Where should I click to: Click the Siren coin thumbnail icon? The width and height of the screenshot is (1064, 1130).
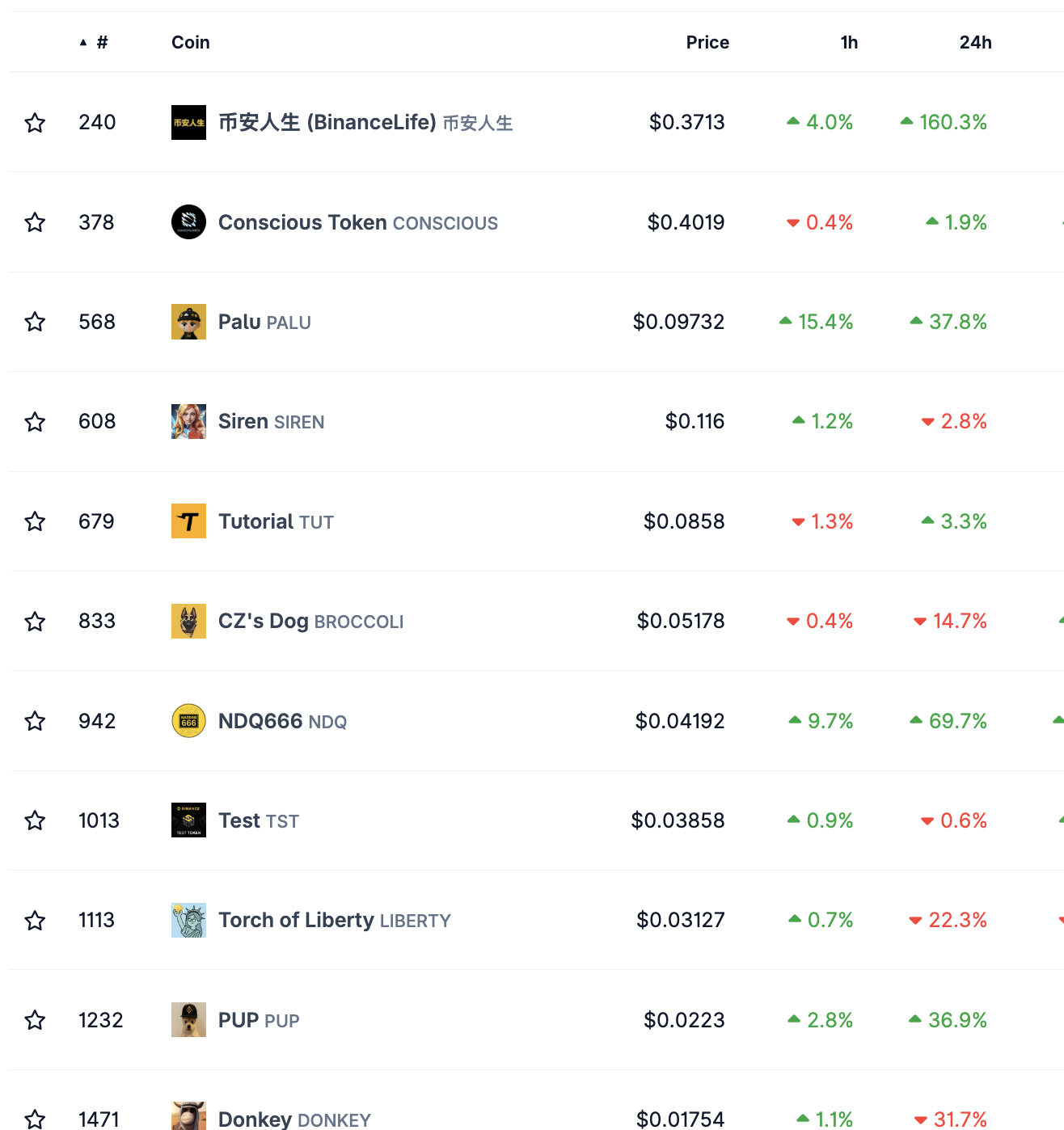coord(188,421)
